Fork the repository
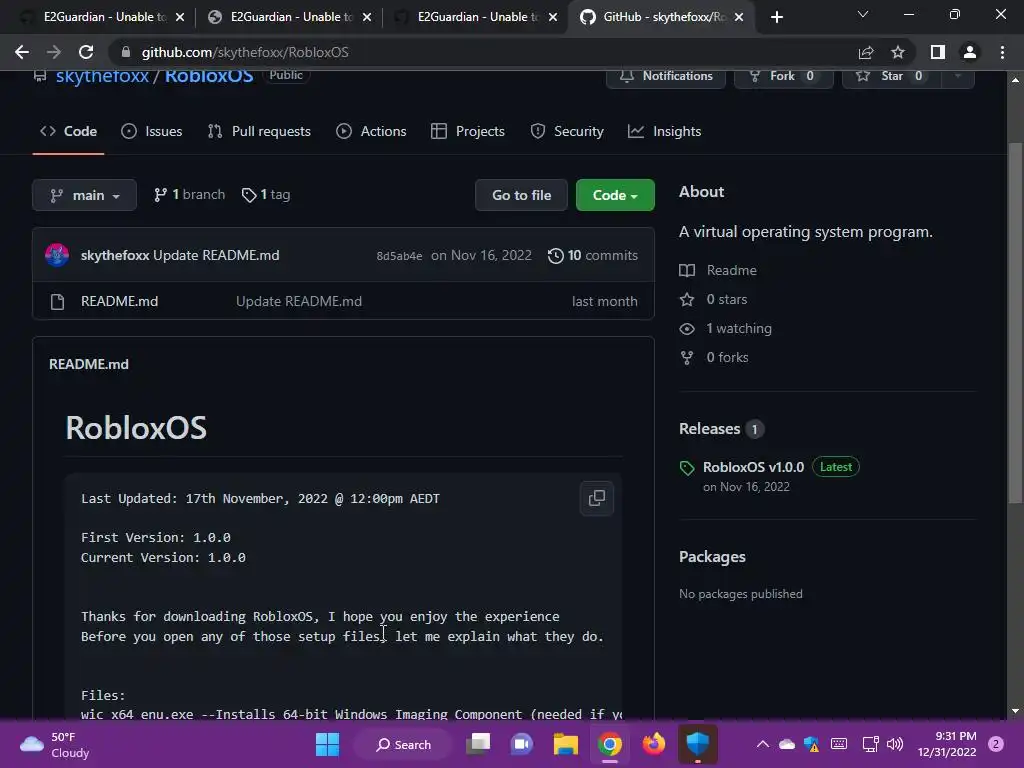 pyautogui.click(x=783, y=76)
